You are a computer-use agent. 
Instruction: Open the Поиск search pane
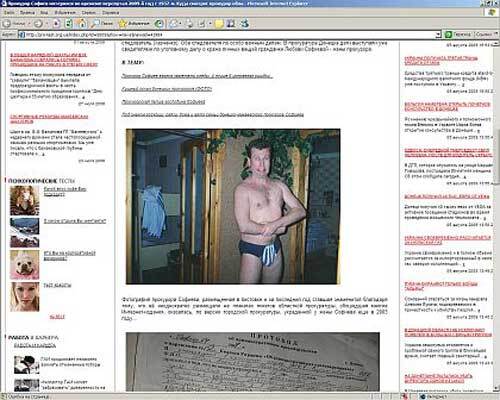pos(102,24)
